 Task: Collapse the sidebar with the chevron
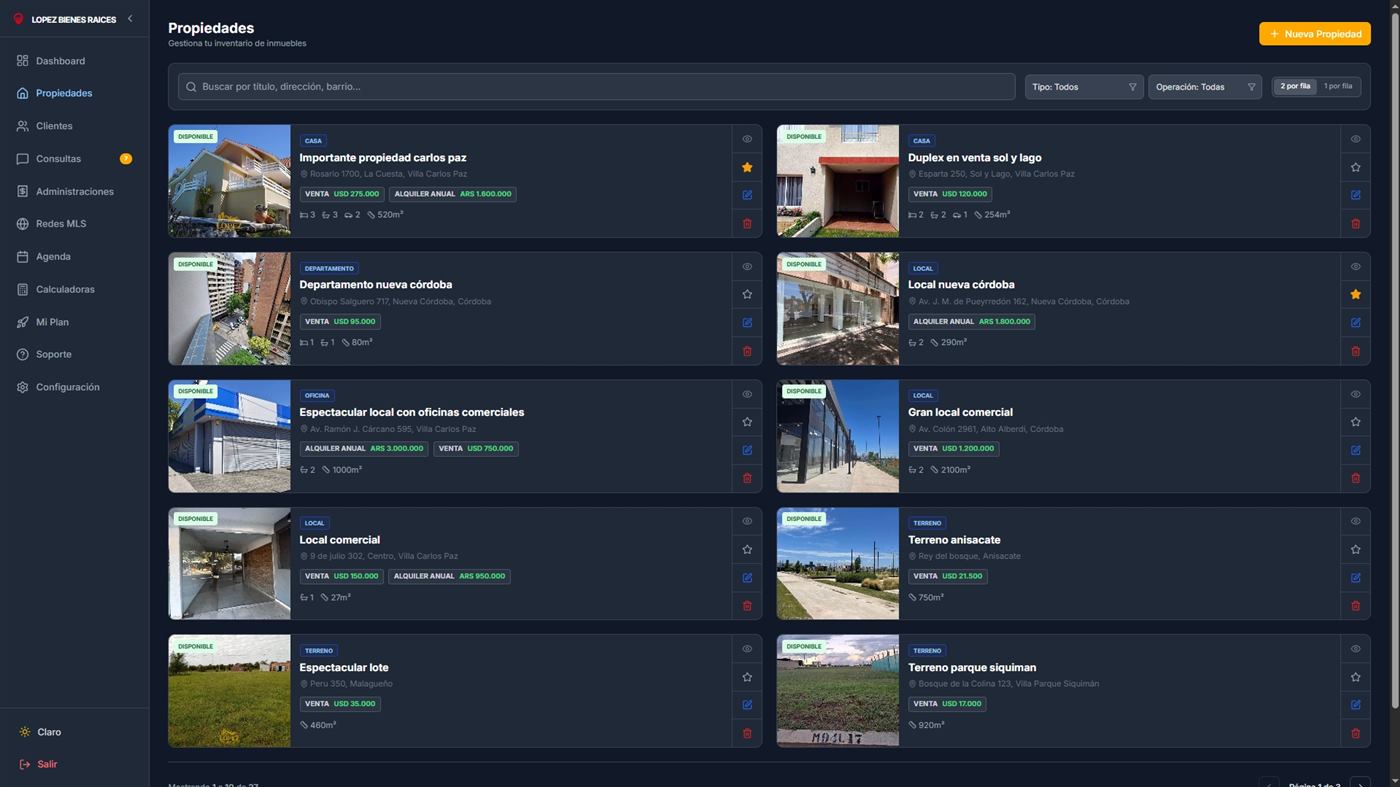tap(130, 18)
